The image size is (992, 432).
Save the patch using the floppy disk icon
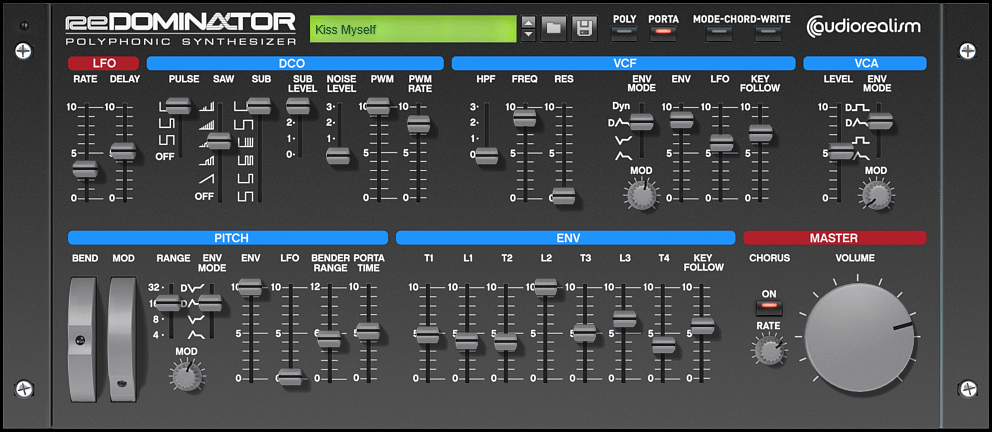585,29
